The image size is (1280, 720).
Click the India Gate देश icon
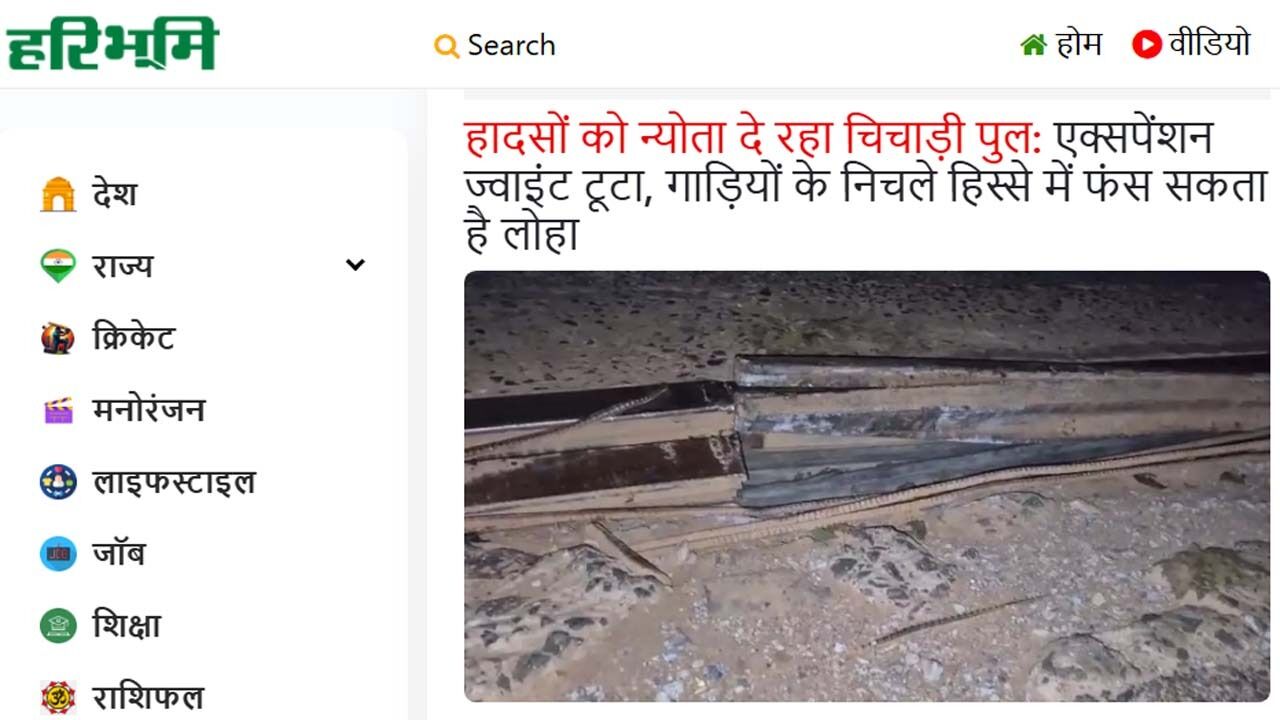click(58, 194)
